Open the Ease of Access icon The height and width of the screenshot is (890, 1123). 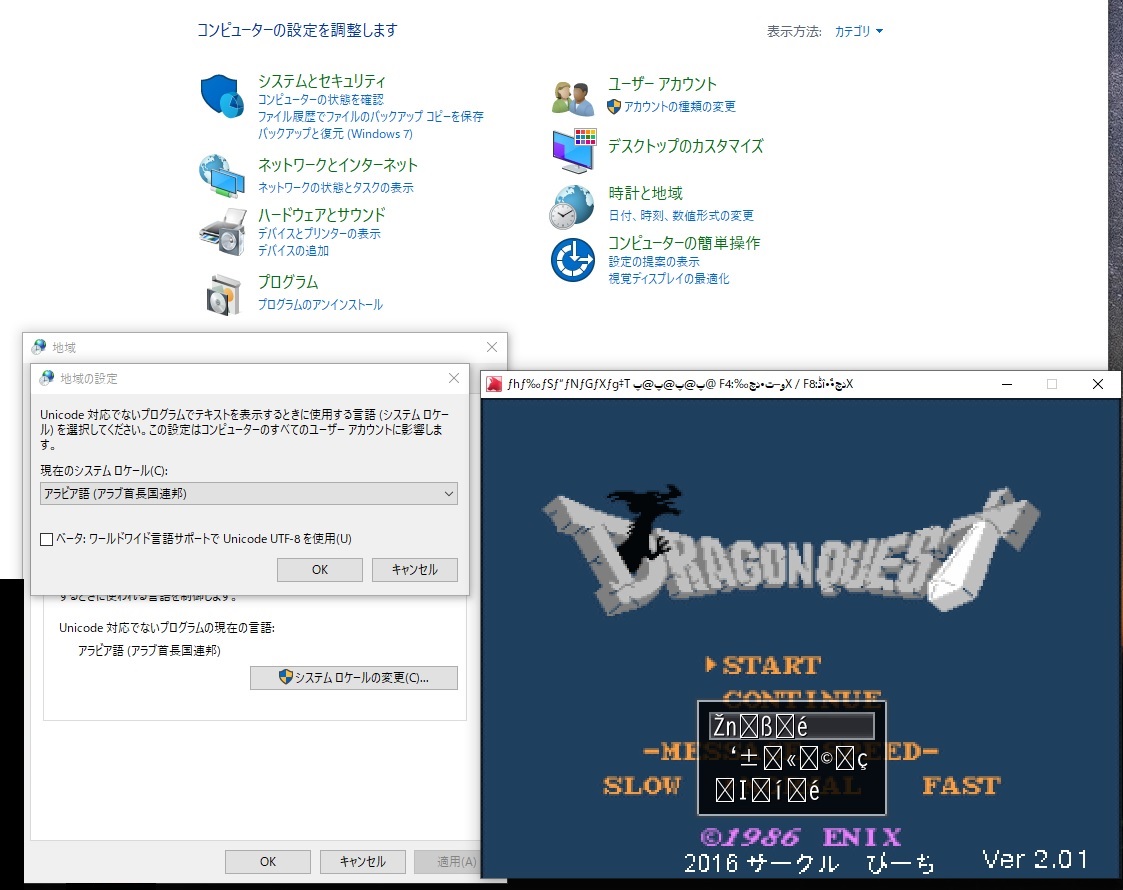(573, 260)
